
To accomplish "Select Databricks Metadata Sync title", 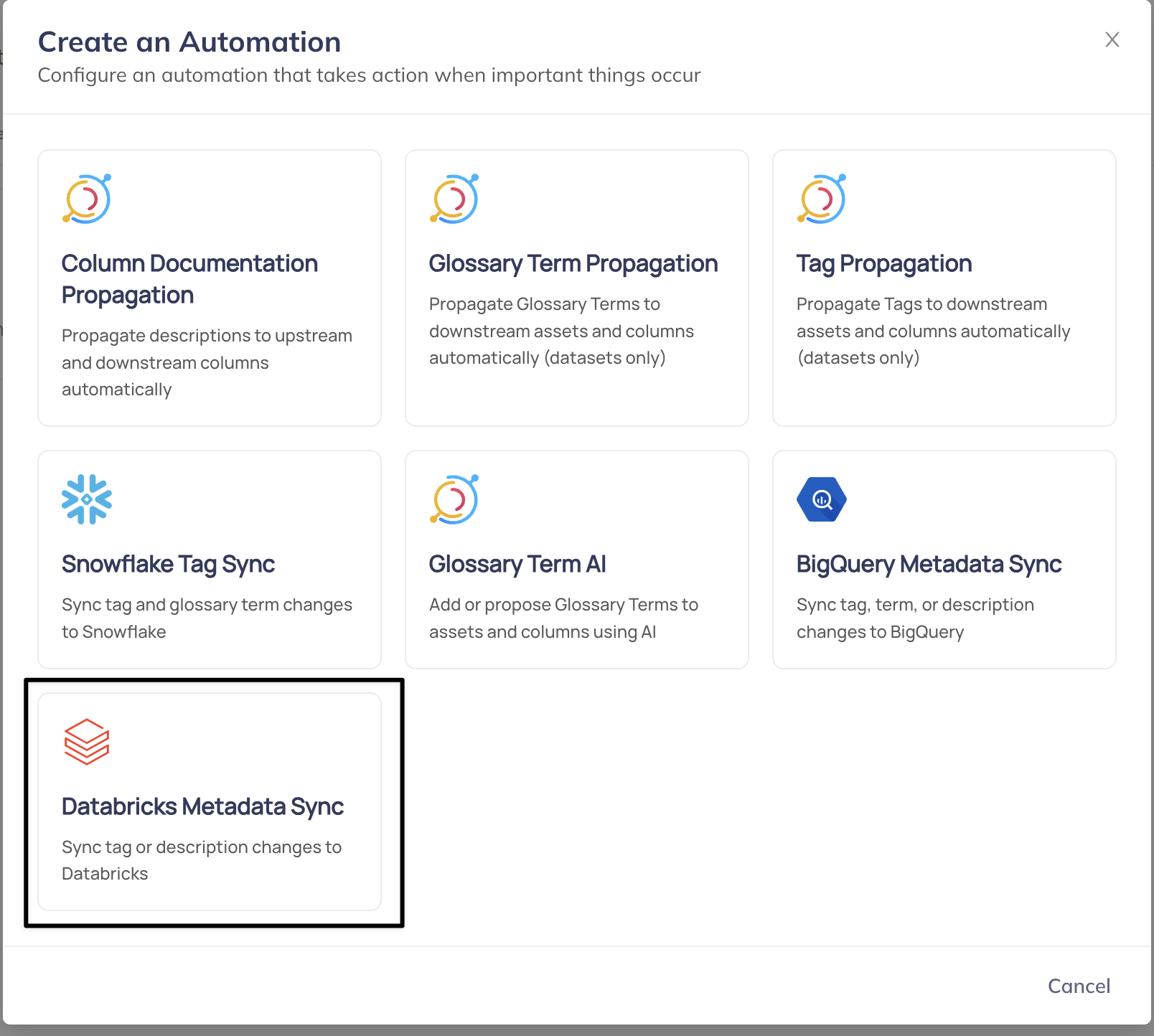I will coord(202,807).
